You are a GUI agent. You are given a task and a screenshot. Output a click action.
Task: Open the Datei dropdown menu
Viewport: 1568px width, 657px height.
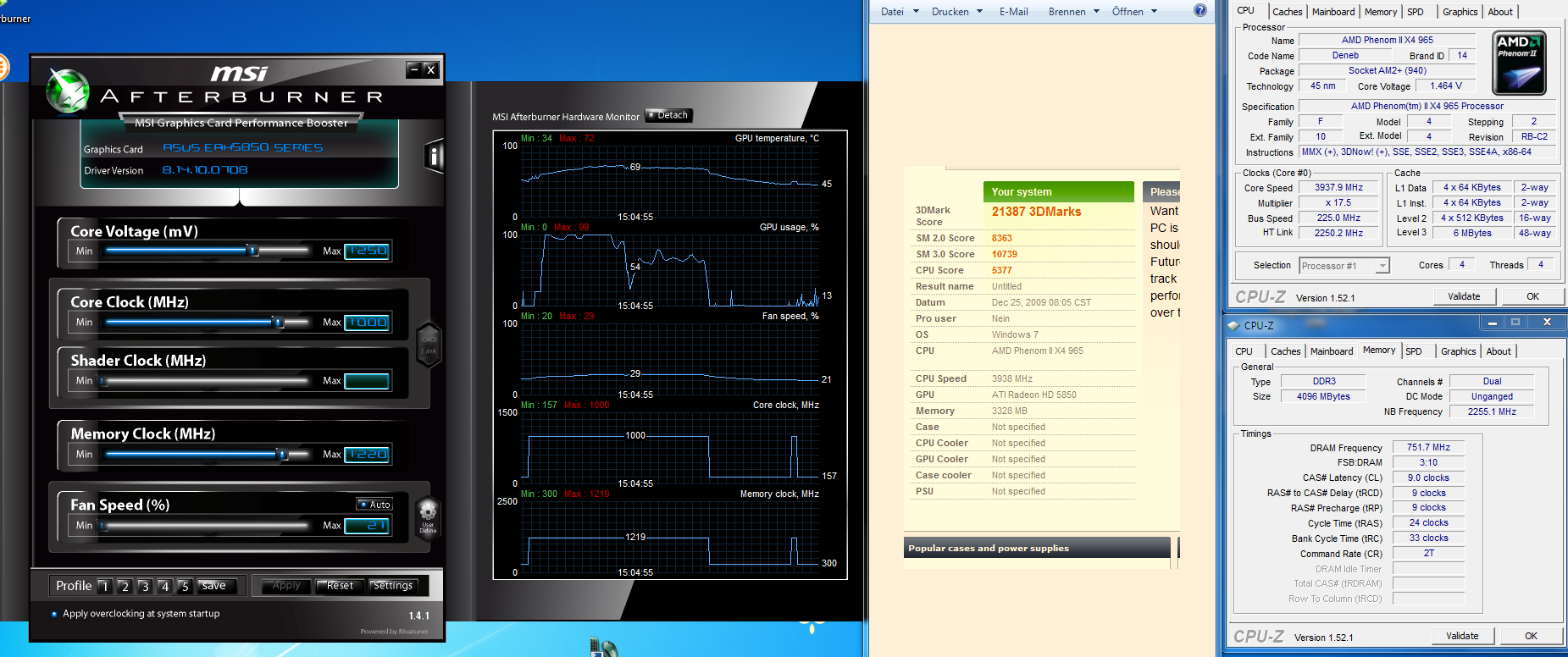point(900,12)
